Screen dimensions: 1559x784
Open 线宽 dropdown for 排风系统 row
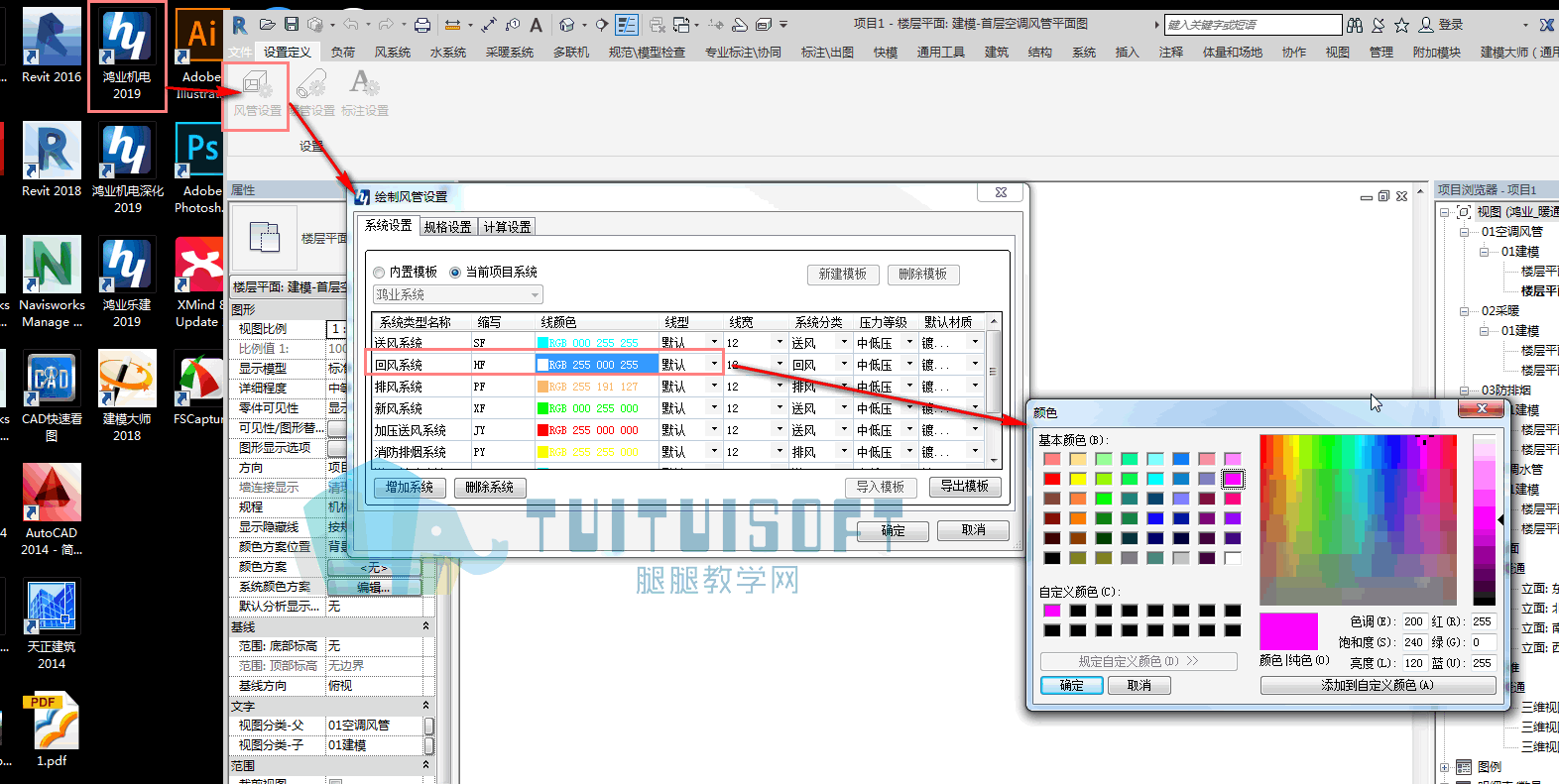(779, 387)
